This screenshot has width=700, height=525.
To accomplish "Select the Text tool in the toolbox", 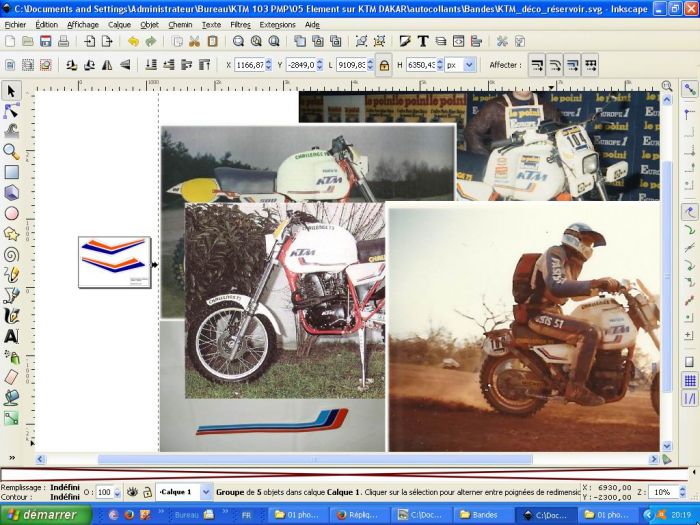I will tap(11, 336).
